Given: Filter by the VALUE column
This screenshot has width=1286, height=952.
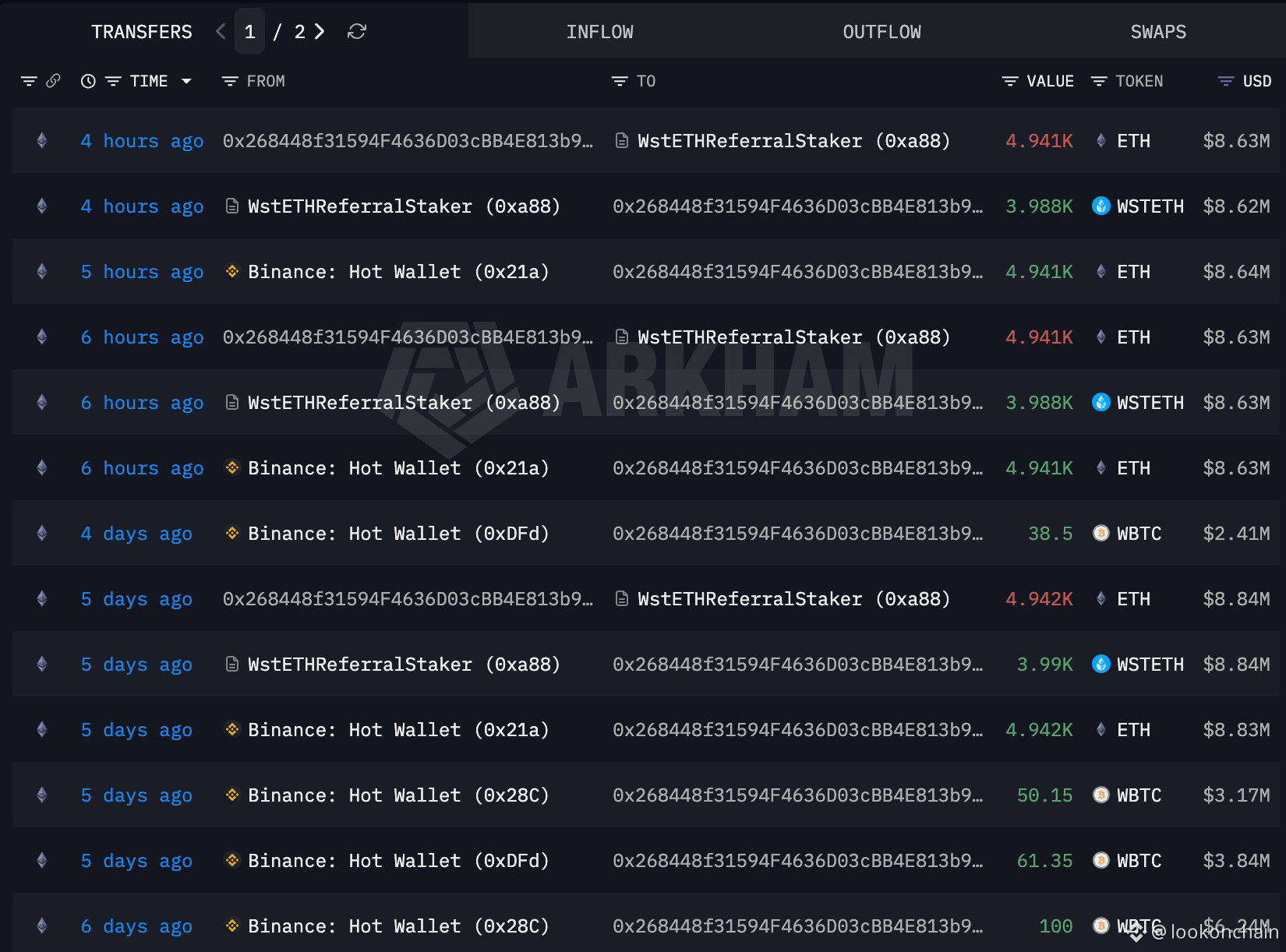Looking at the screenshot, I should (x=1009, y=81).
